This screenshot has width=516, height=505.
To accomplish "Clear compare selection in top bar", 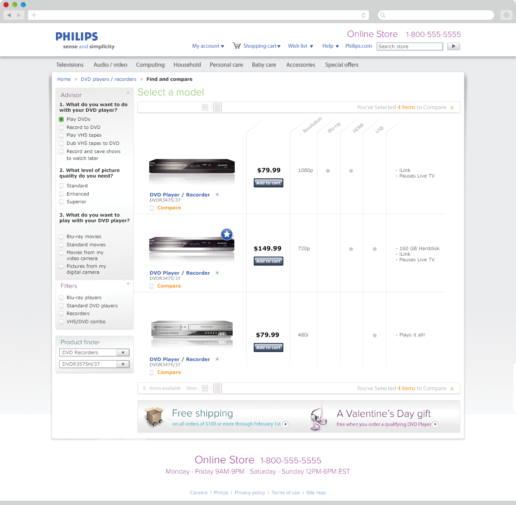I will (x=452, y=107).
